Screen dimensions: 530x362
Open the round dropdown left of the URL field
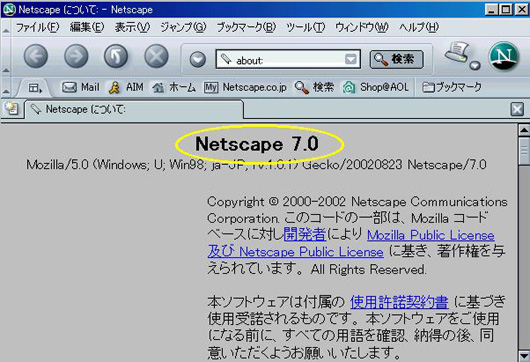coord(197,60)
